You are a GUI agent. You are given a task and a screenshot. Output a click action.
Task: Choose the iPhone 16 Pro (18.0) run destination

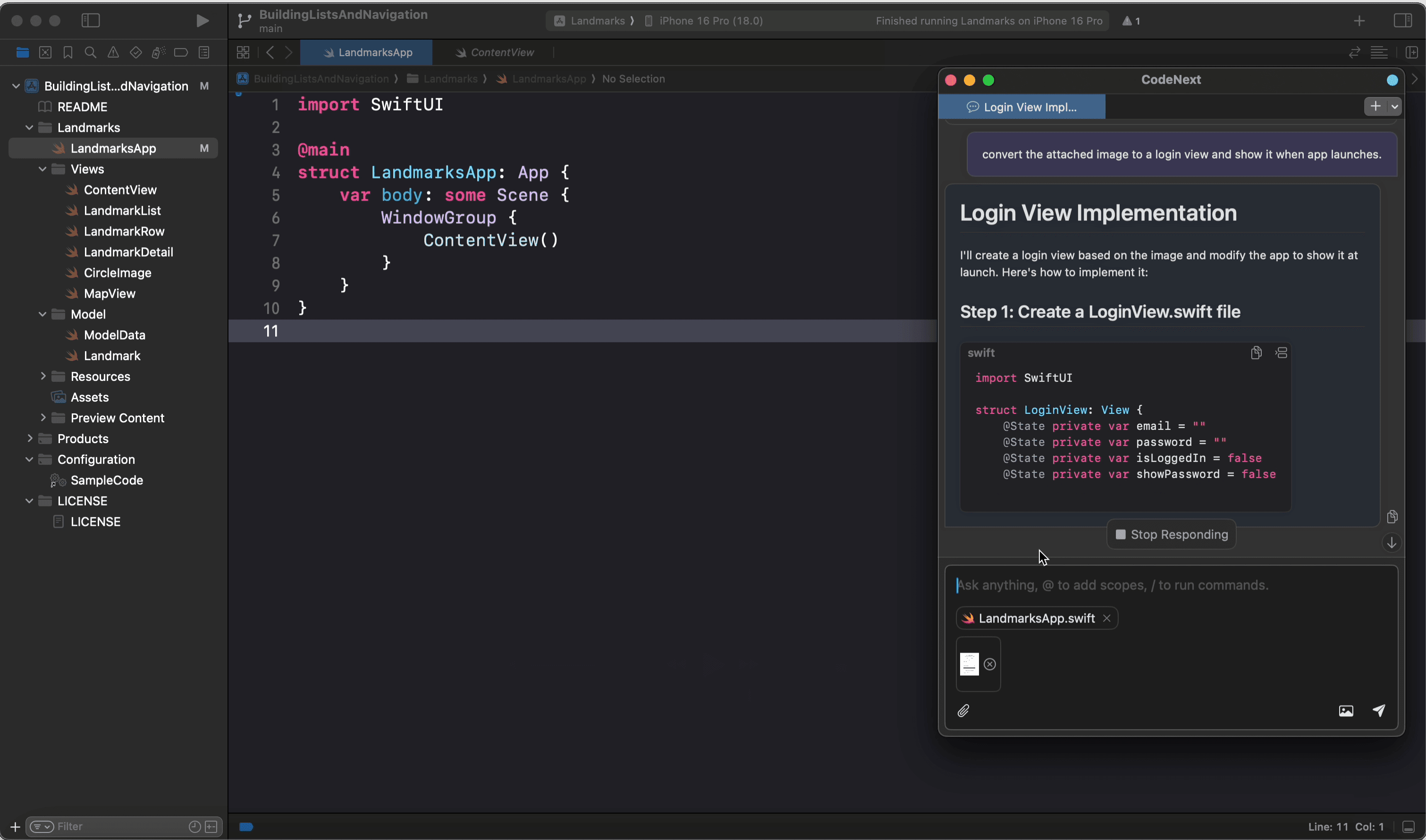(704, 21)
